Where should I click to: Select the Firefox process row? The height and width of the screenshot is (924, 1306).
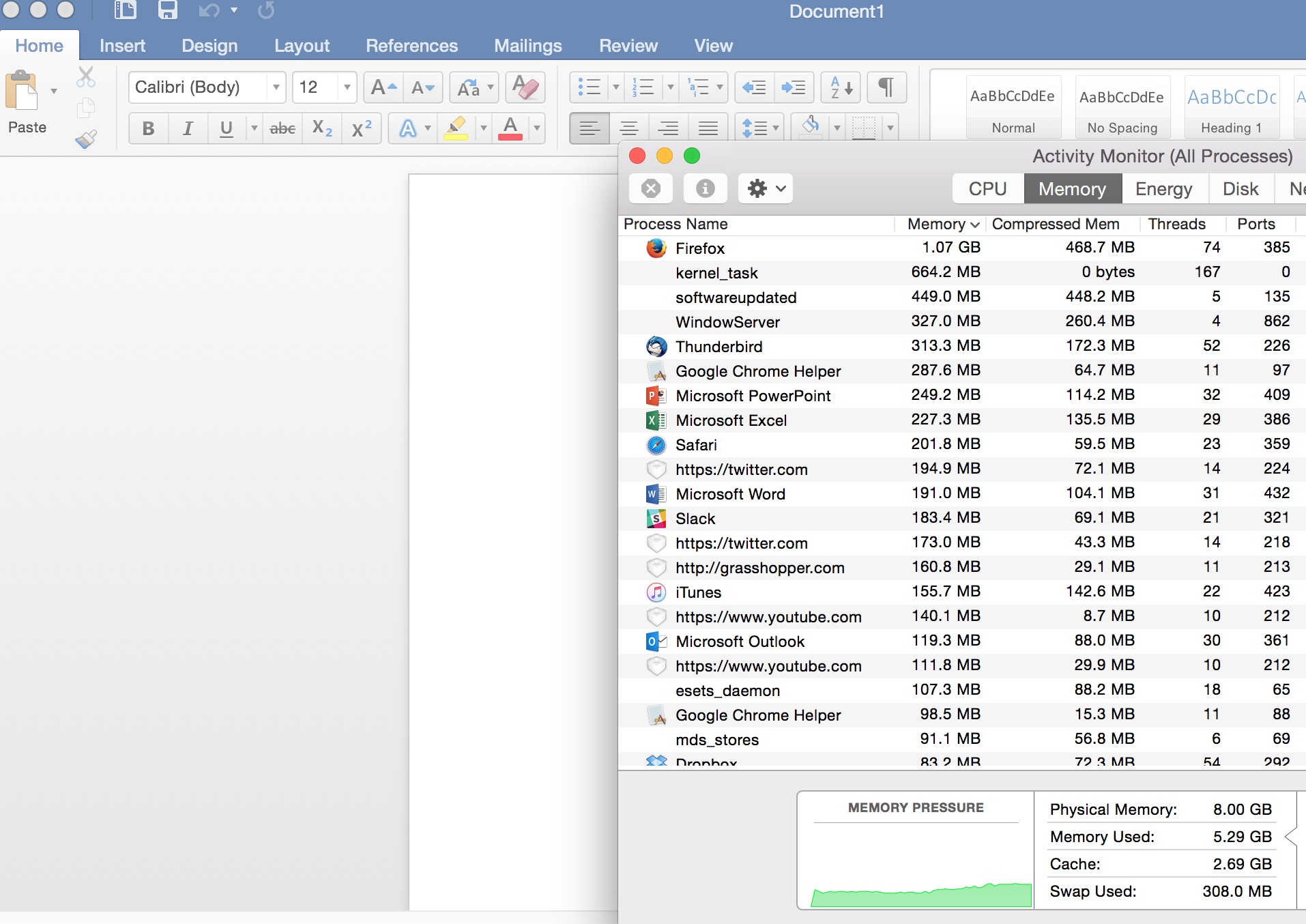coord(961,248)
